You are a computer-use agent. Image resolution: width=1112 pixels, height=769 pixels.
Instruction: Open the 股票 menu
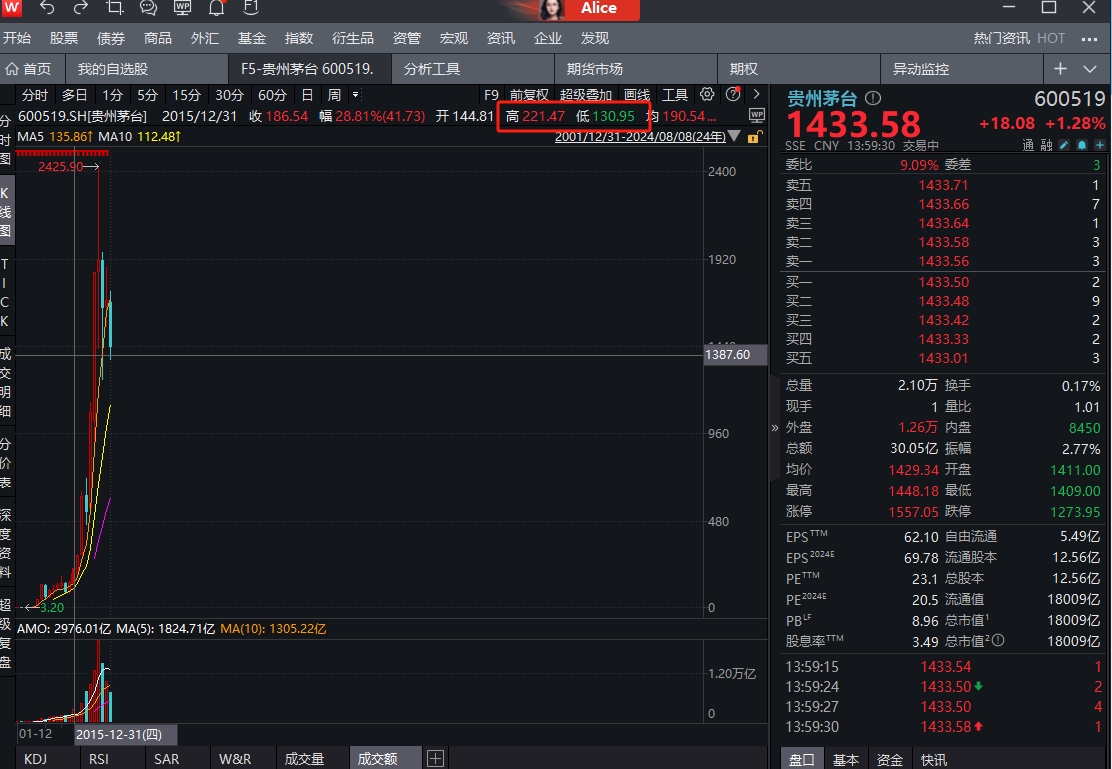click(x=64, y=38)
